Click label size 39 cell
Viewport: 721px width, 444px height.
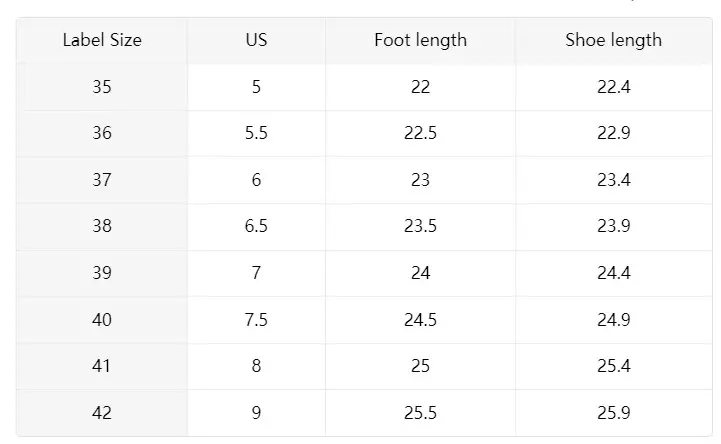102,273
